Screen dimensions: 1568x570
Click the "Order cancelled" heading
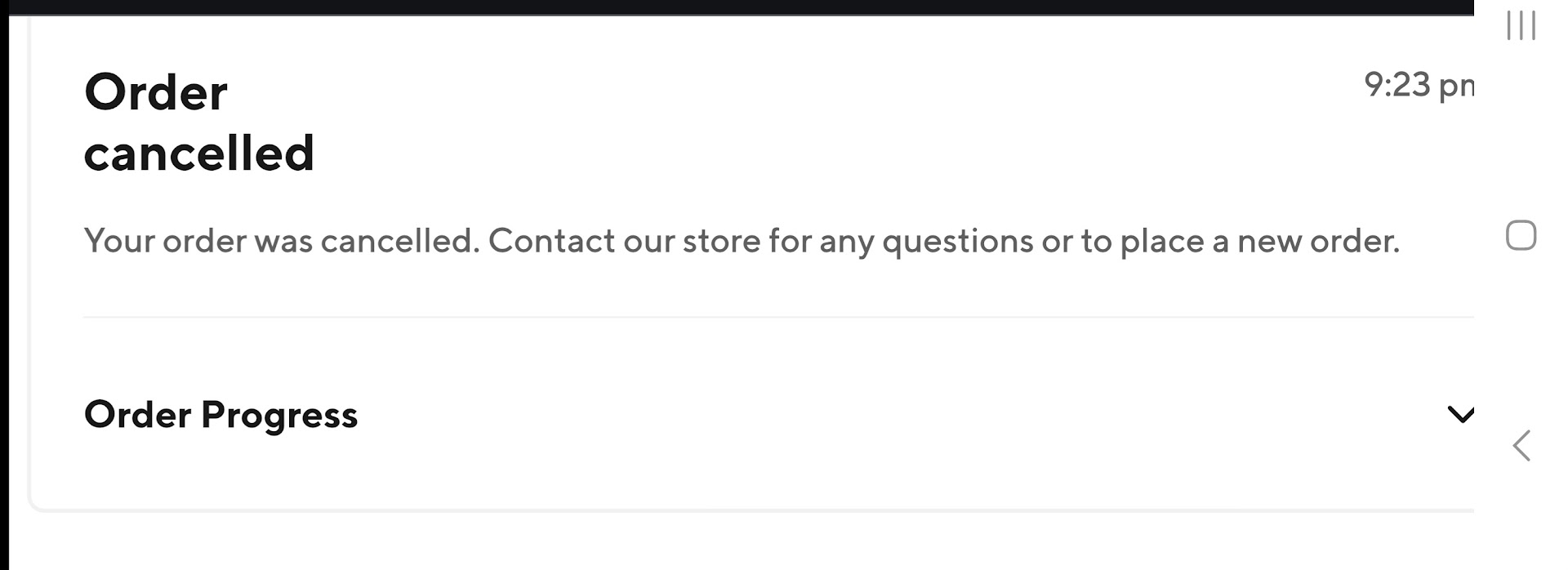pyautogui.click(x=198, y=122)
